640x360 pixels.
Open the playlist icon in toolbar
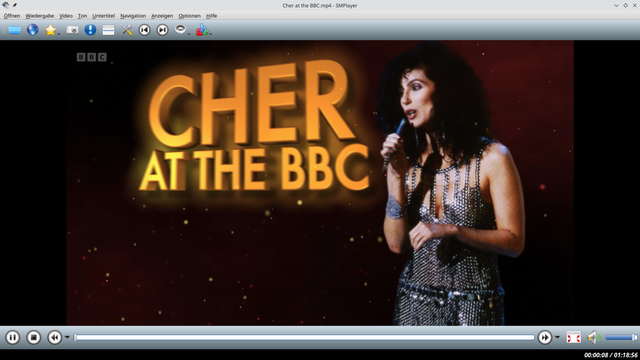click(x=108, y=30)
